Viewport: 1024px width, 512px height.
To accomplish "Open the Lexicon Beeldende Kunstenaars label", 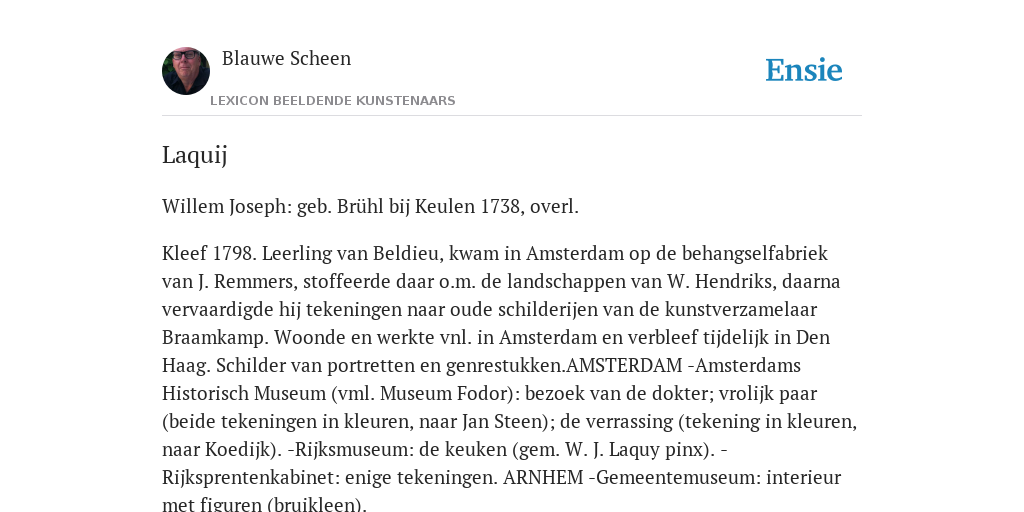I will coord(332,101).
